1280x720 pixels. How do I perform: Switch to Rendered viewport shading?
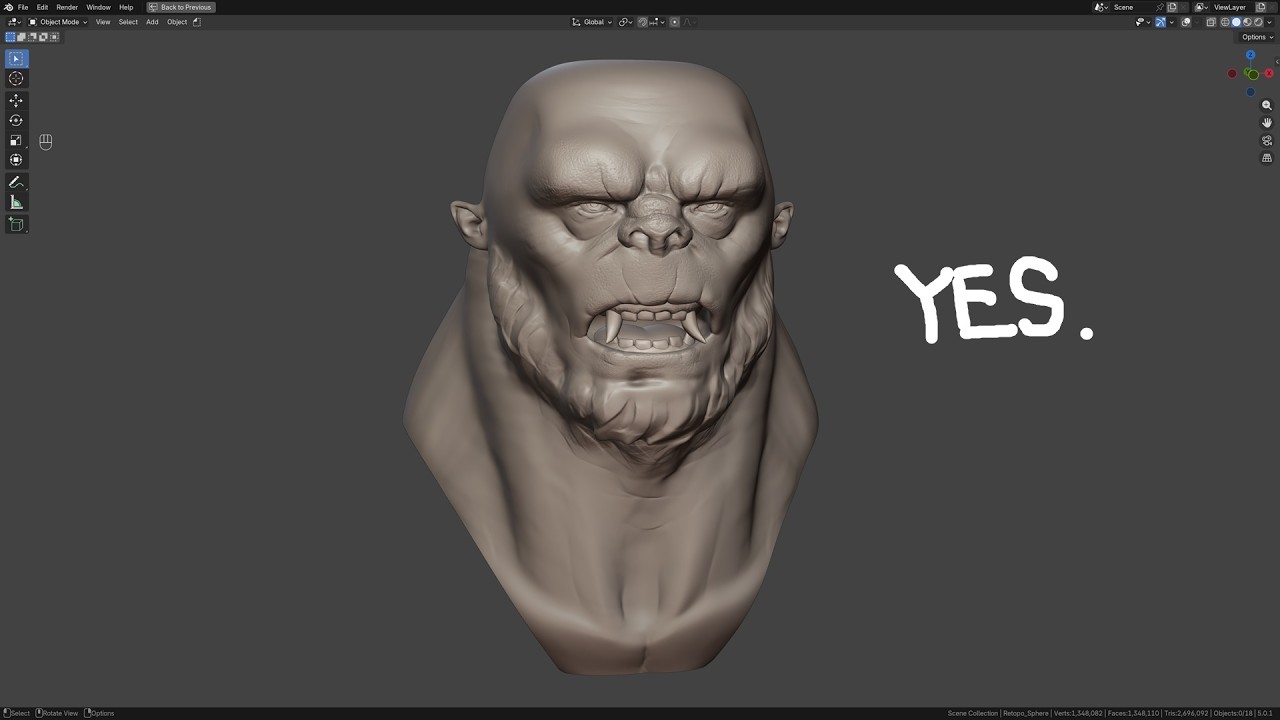click(x=1258, y=22)
